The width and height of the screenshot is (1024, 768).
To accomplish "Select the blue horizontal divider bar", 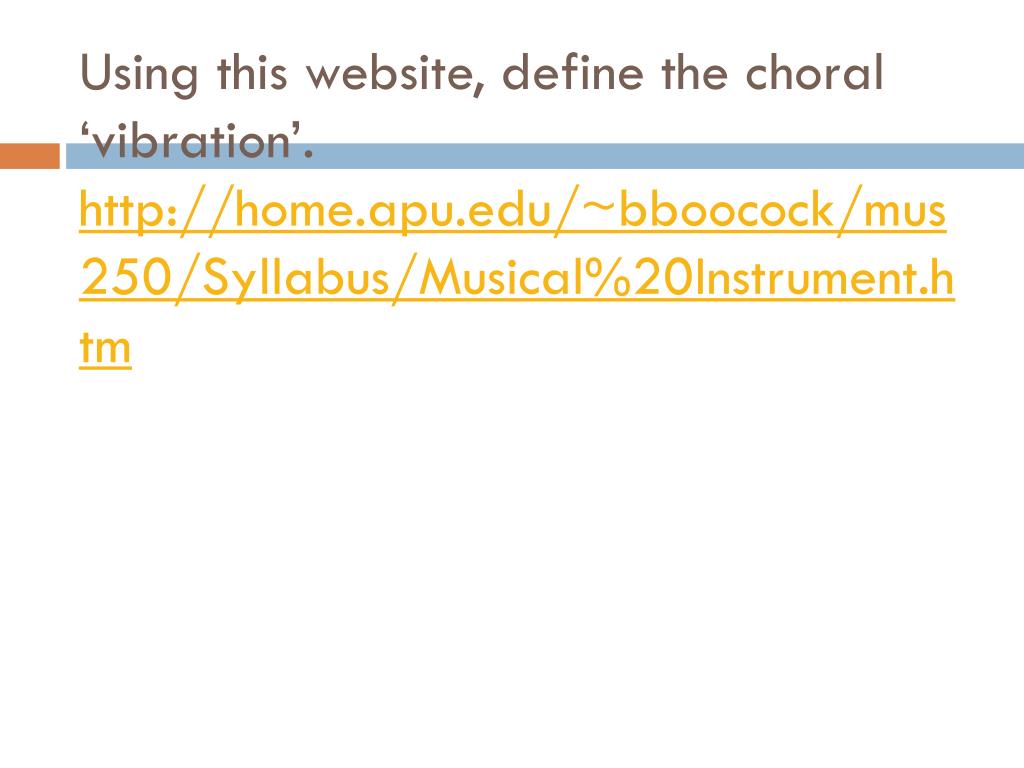I will pos(545,156).
